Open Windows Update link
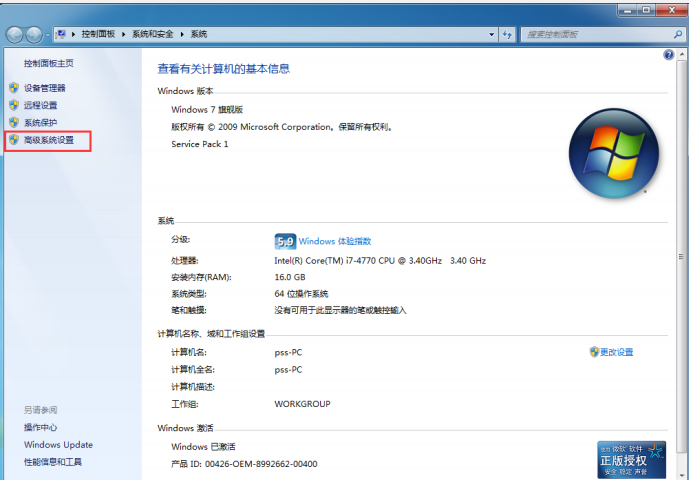The height and width of the screenshot is (480, 689). pos(58,445)
